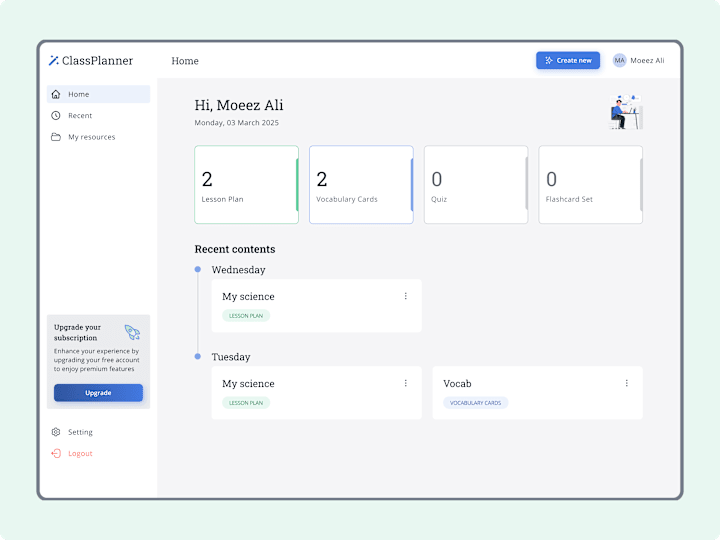Viewport: 720px width, 540px height.
Task: Click the Tuesday timeline marker dot
Action: 198,356
